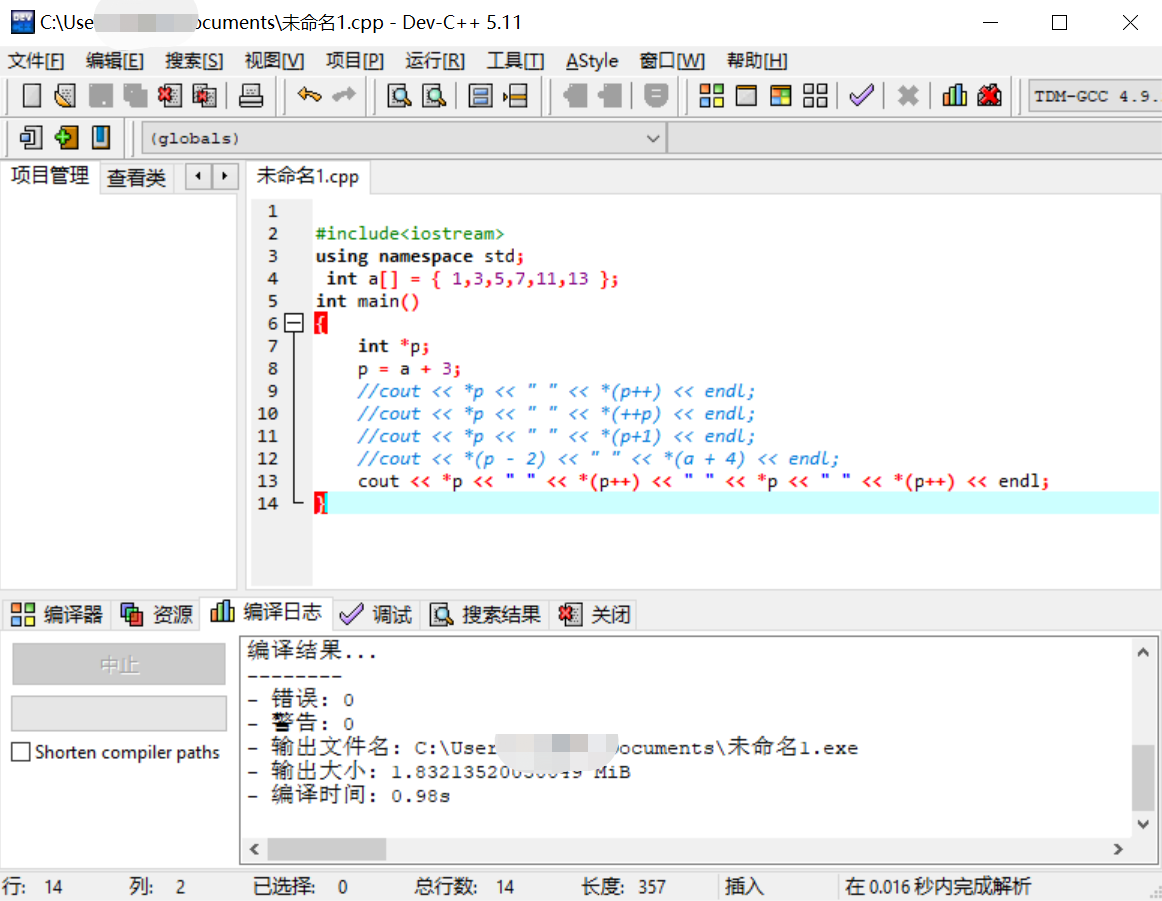The width and height of the screenshot is (1162, 901).
Task: Run the program using the window icon
Action: point(746,96)
